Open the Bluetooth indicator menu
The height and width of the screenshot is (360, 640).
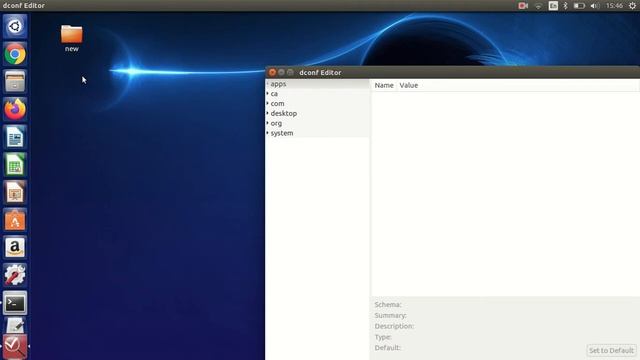pos(565,6)
